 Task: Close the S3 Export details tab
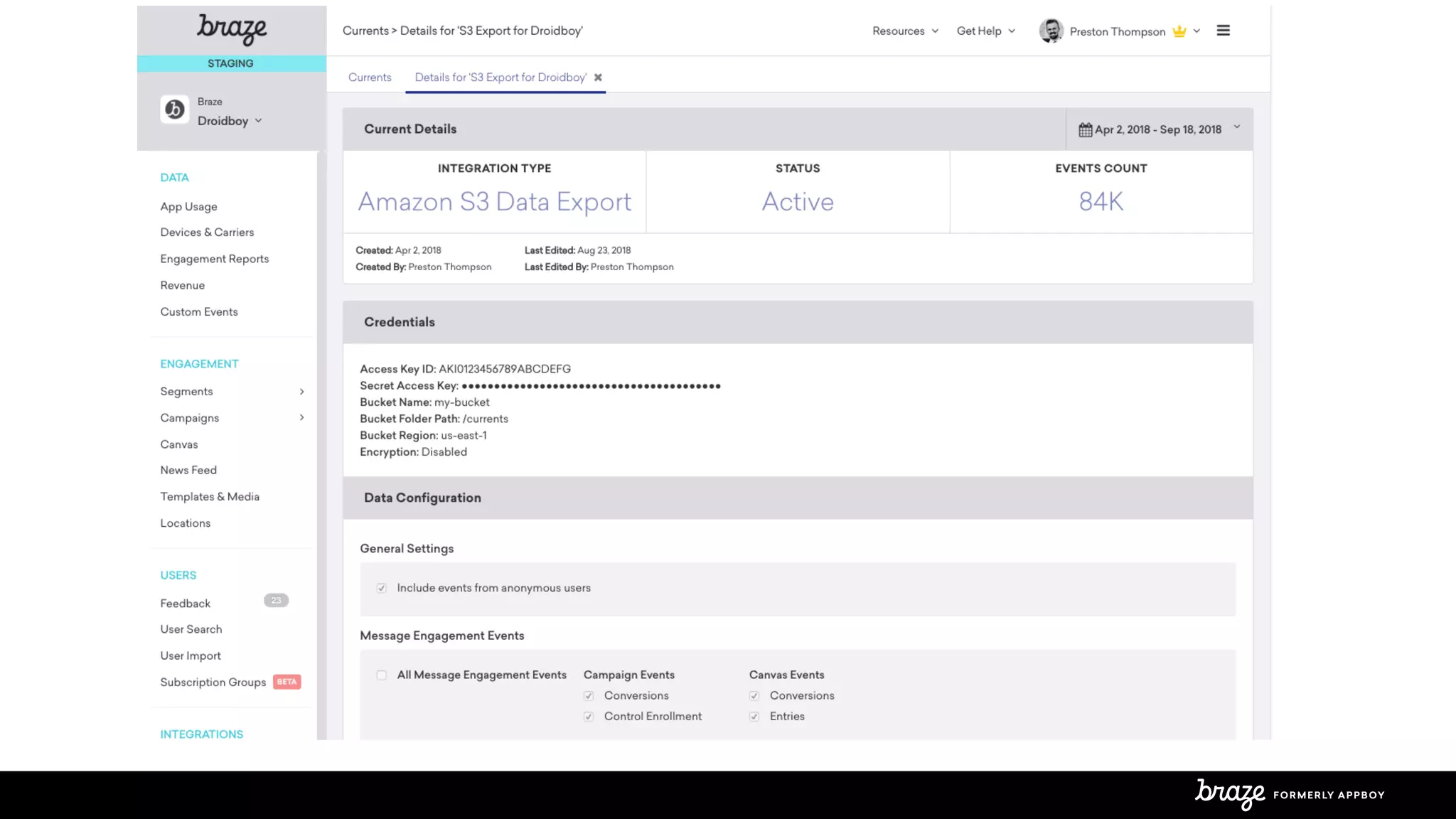point(598,77)
